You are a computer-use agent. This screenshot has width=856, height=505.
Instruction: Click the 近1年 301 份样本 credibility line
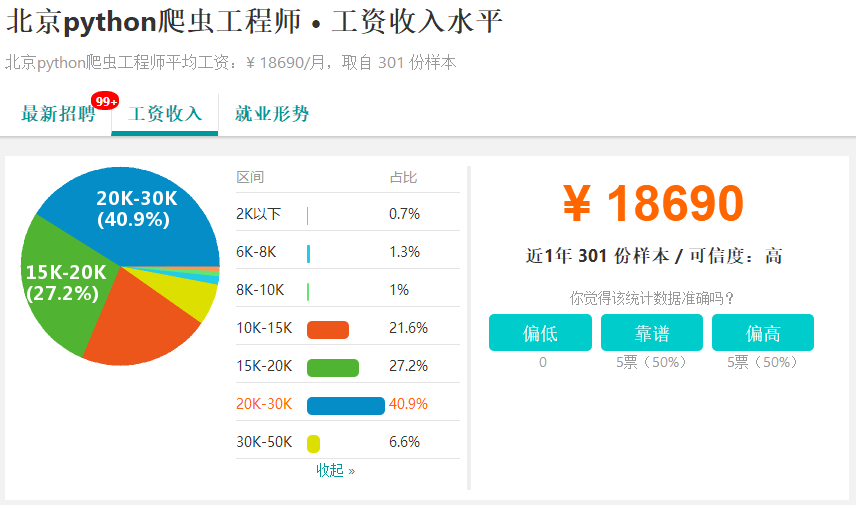coord(653,256)
